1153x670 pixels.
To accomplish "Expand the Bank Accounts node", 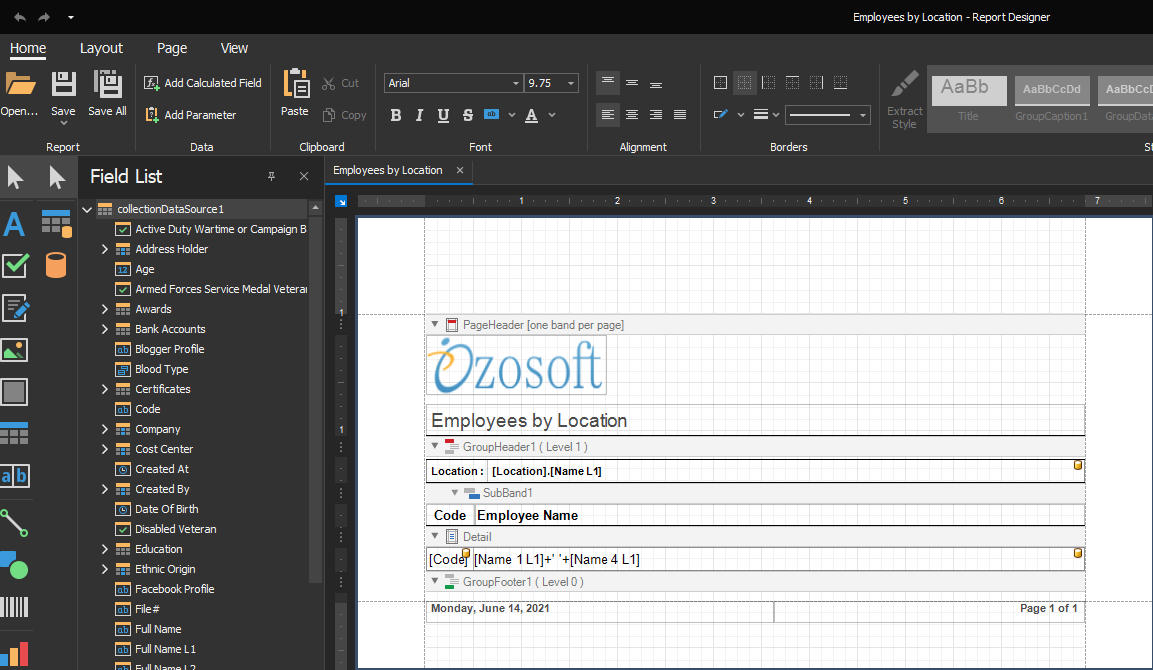I will pyautogui.click(x=104, y=329).
